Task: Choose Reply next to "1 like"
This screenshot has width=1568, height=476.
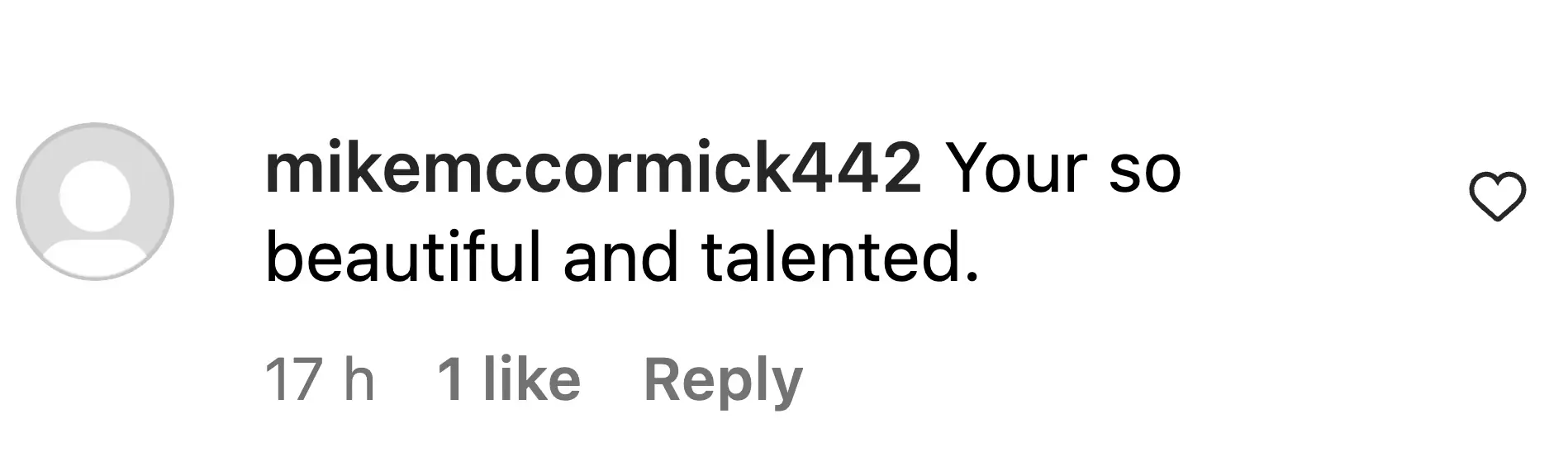Action: click(x=723, y=380)
